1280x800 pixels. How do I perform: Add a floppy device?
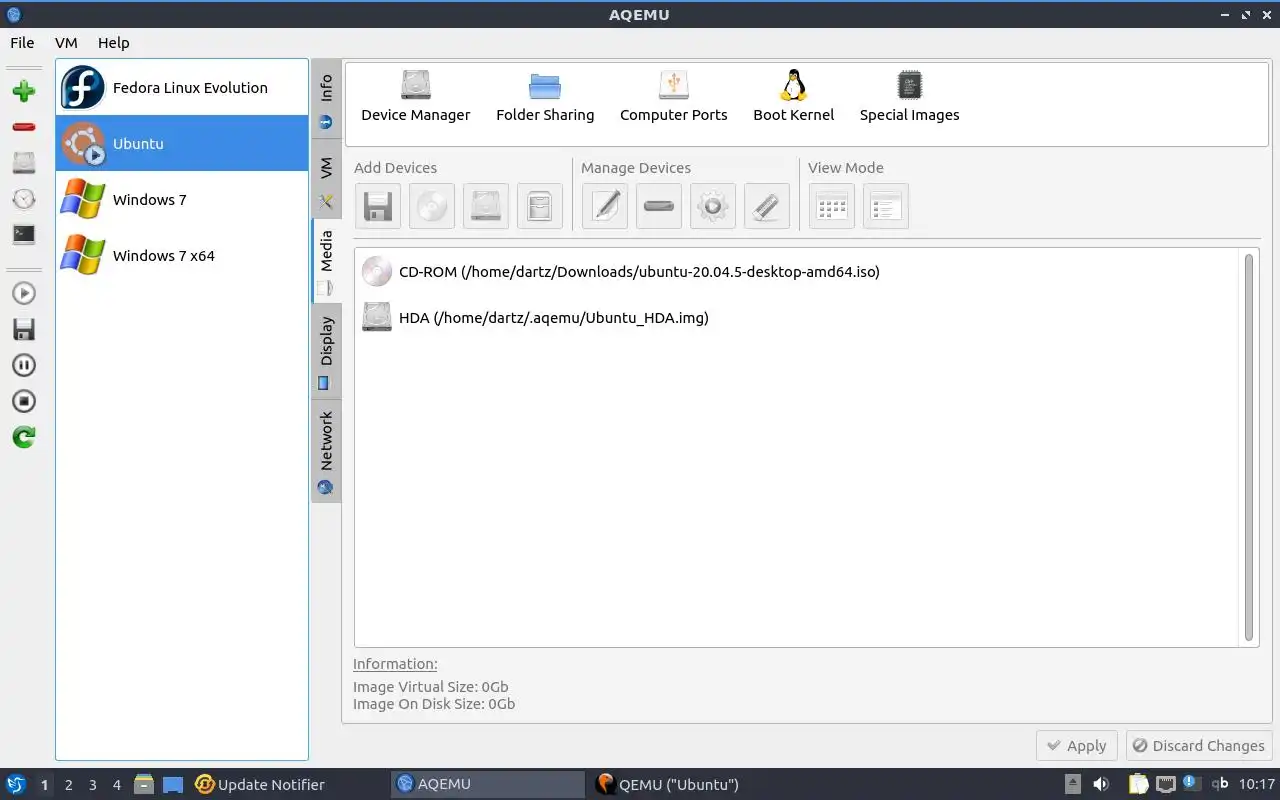[x=378, y=206]
